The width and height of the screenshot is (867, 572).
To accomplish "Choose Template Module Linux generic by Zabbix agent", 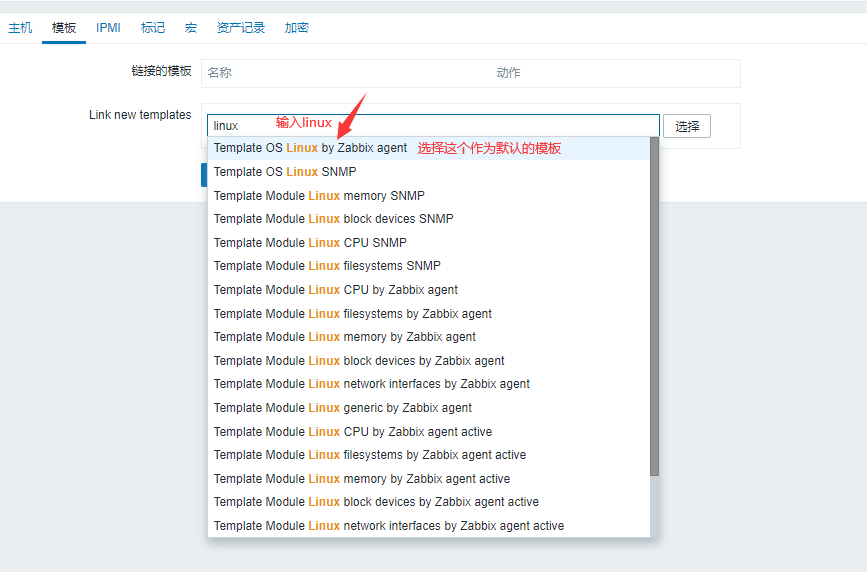I will tap(429, 408).
